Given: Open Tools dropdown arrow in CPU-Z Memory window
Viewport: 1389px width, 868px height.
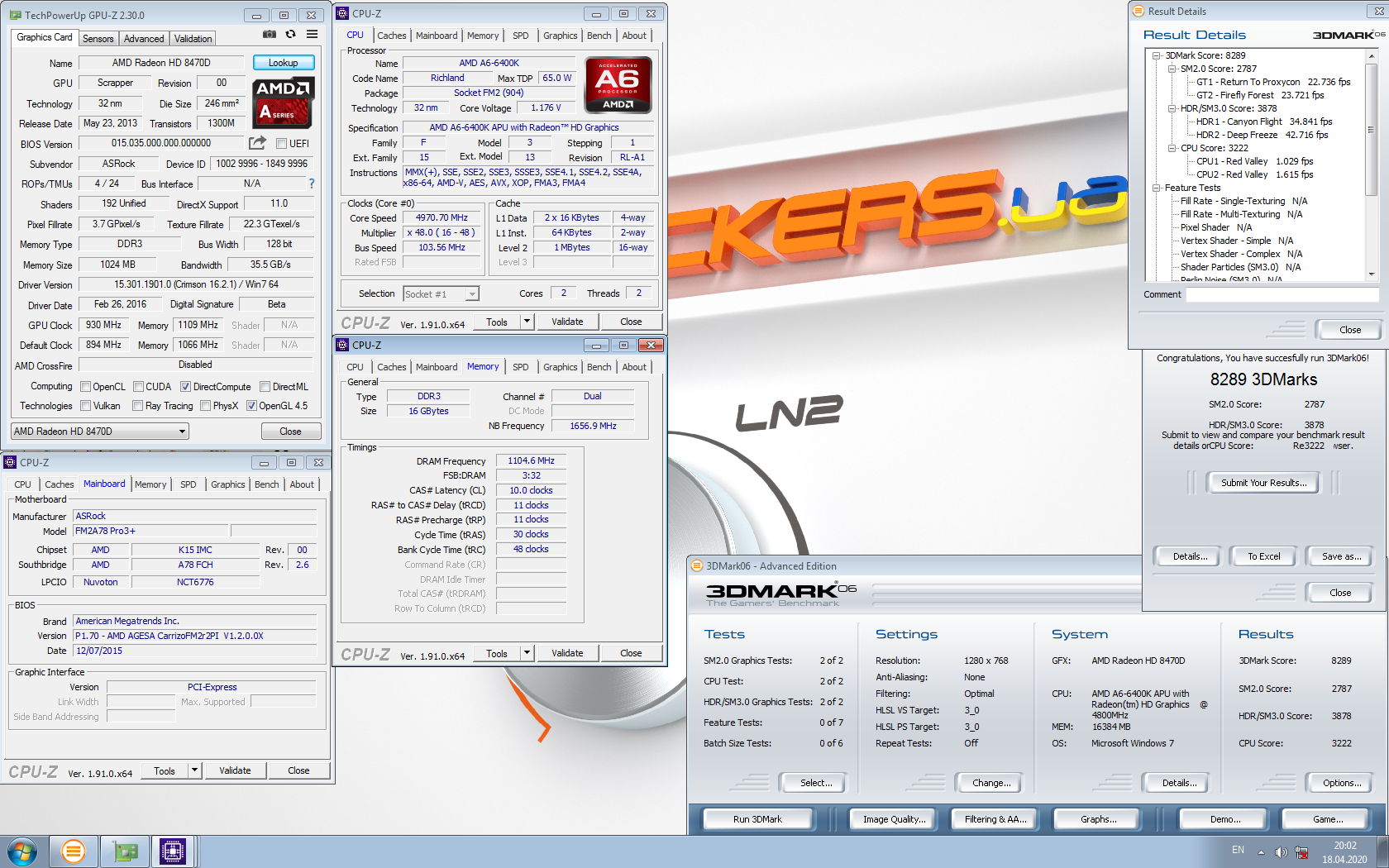Looking at the screenshot, I should (527, 653).
